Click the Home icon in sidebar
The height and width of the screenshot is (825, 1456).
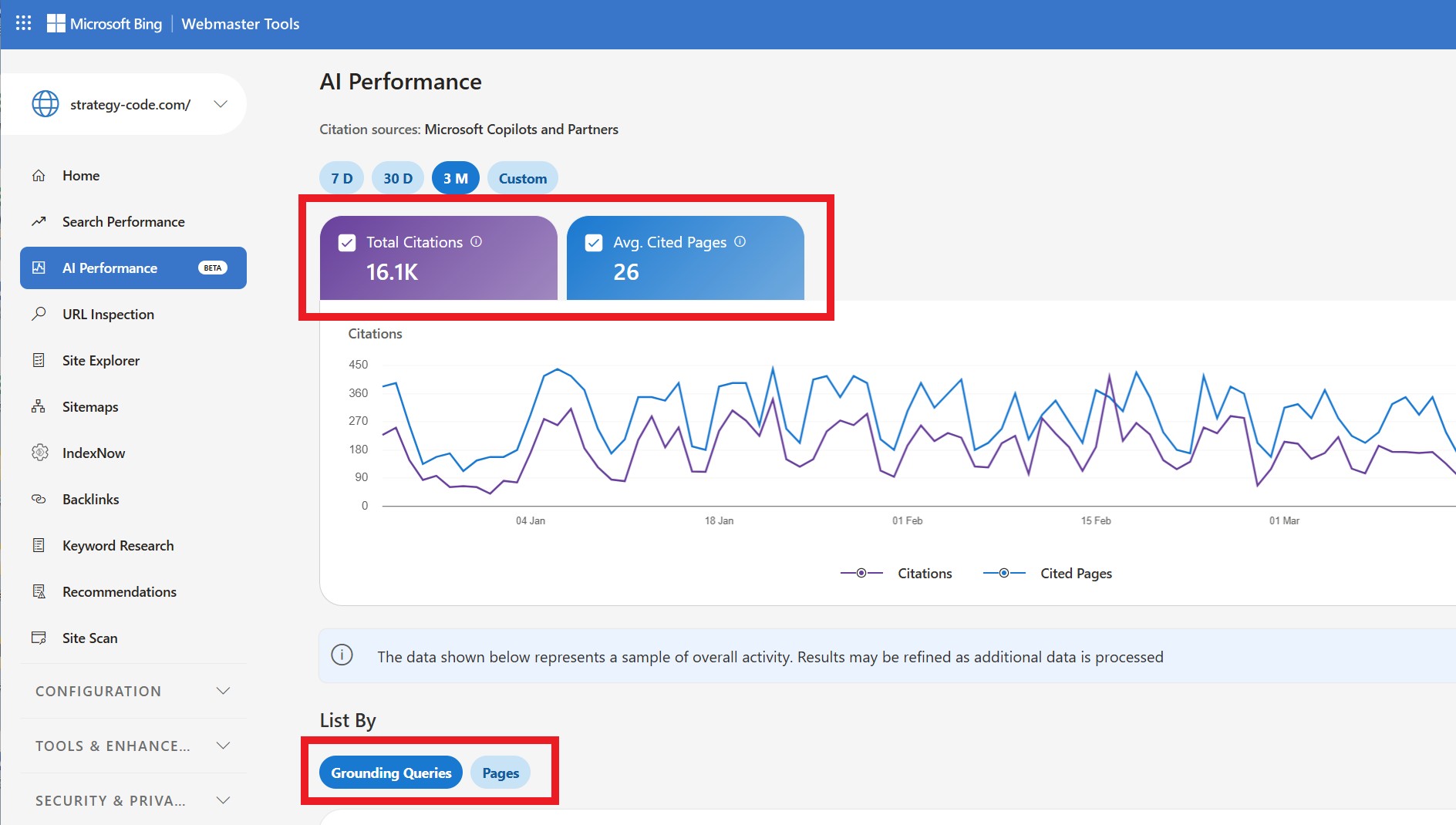(x=39, y=176)
